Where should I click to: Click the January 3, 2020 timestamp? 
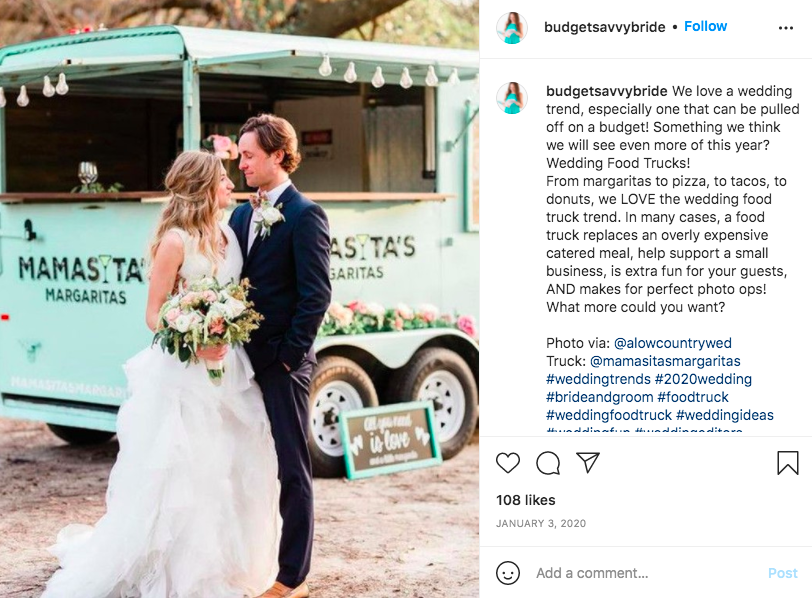541,523
